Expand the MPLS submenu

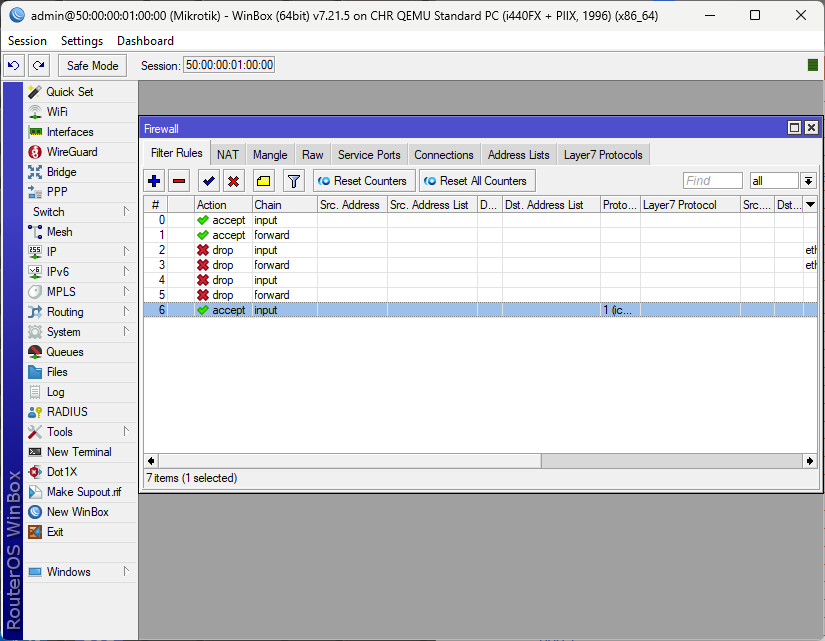126,291
